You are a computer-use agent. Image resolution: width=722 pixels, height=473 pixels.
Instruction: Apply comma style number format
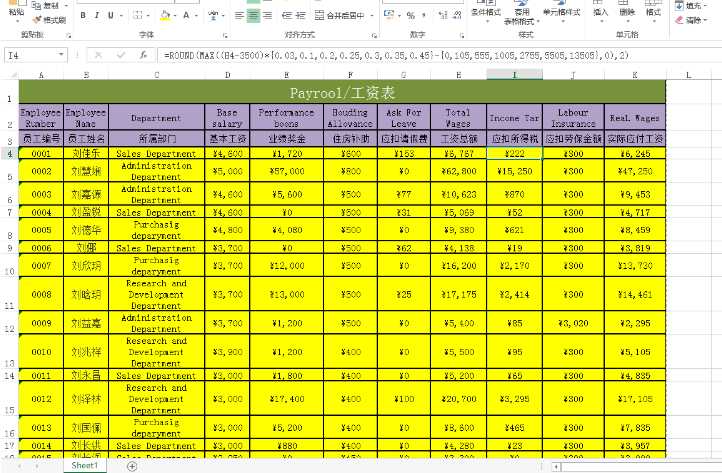424,16
